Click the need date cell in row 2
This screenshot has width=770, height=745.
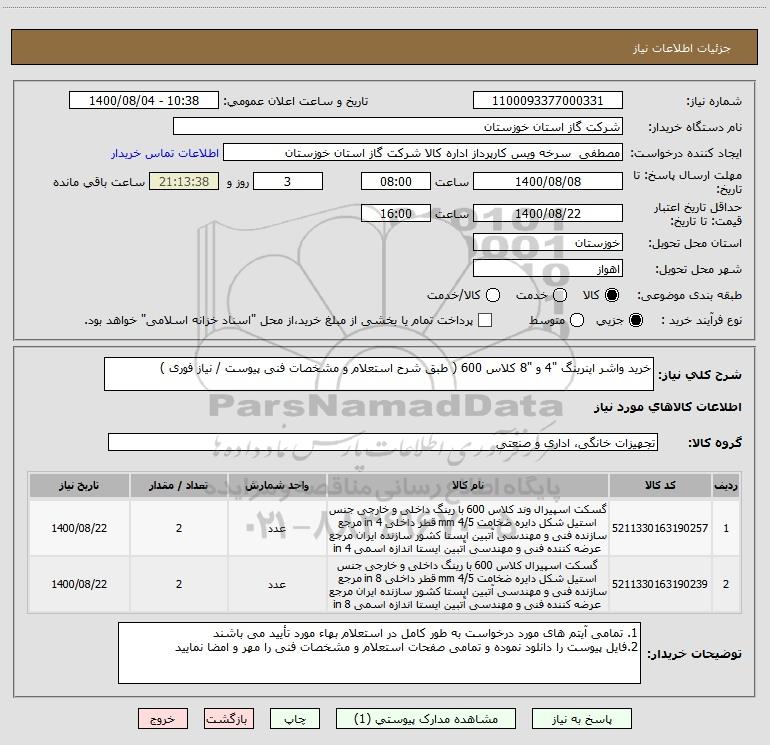pos(79,584)
